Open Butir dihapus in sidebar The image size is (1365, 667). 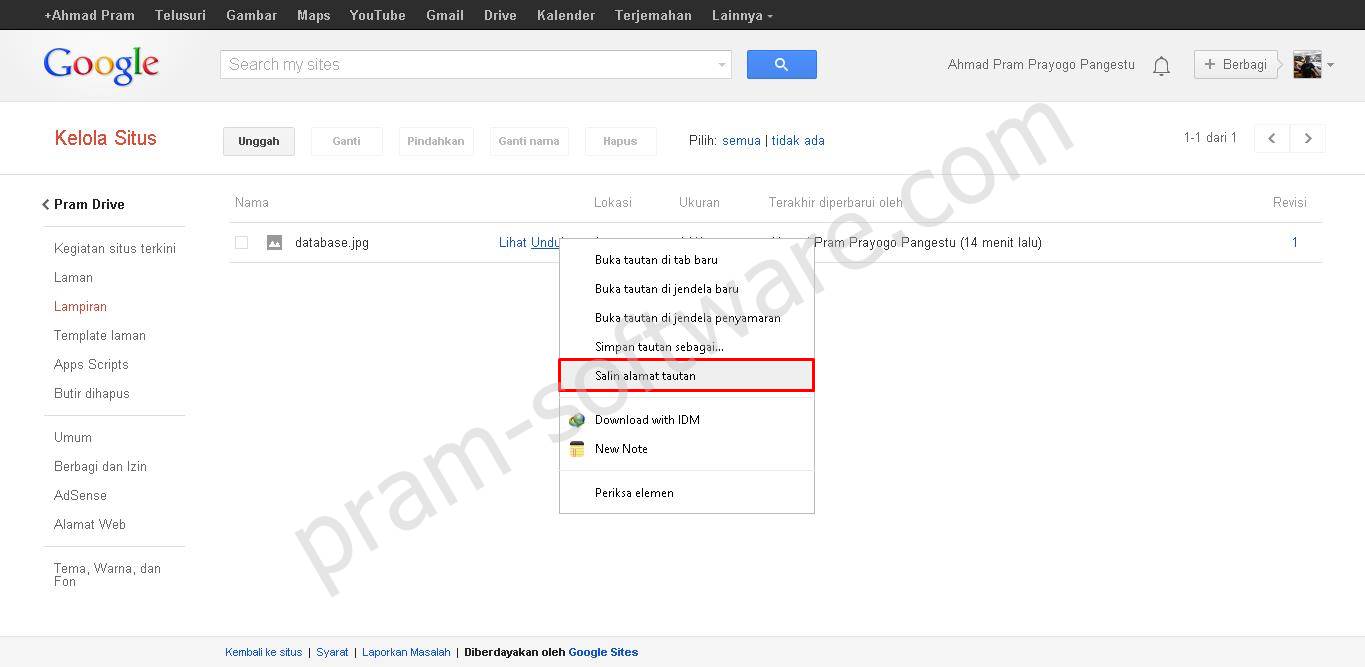[x=92, y=393]
